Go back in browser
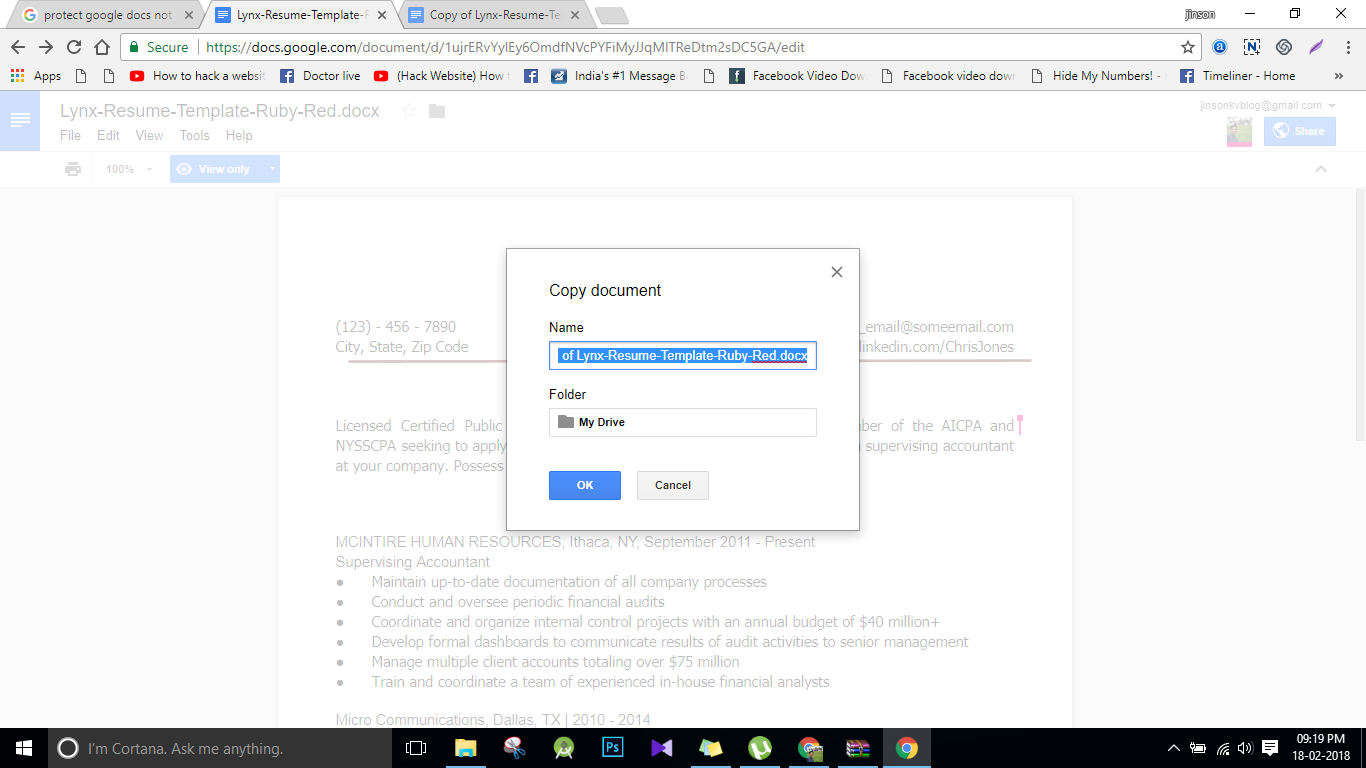Viewport: 1366px width, 768px height. click(18, 47)
